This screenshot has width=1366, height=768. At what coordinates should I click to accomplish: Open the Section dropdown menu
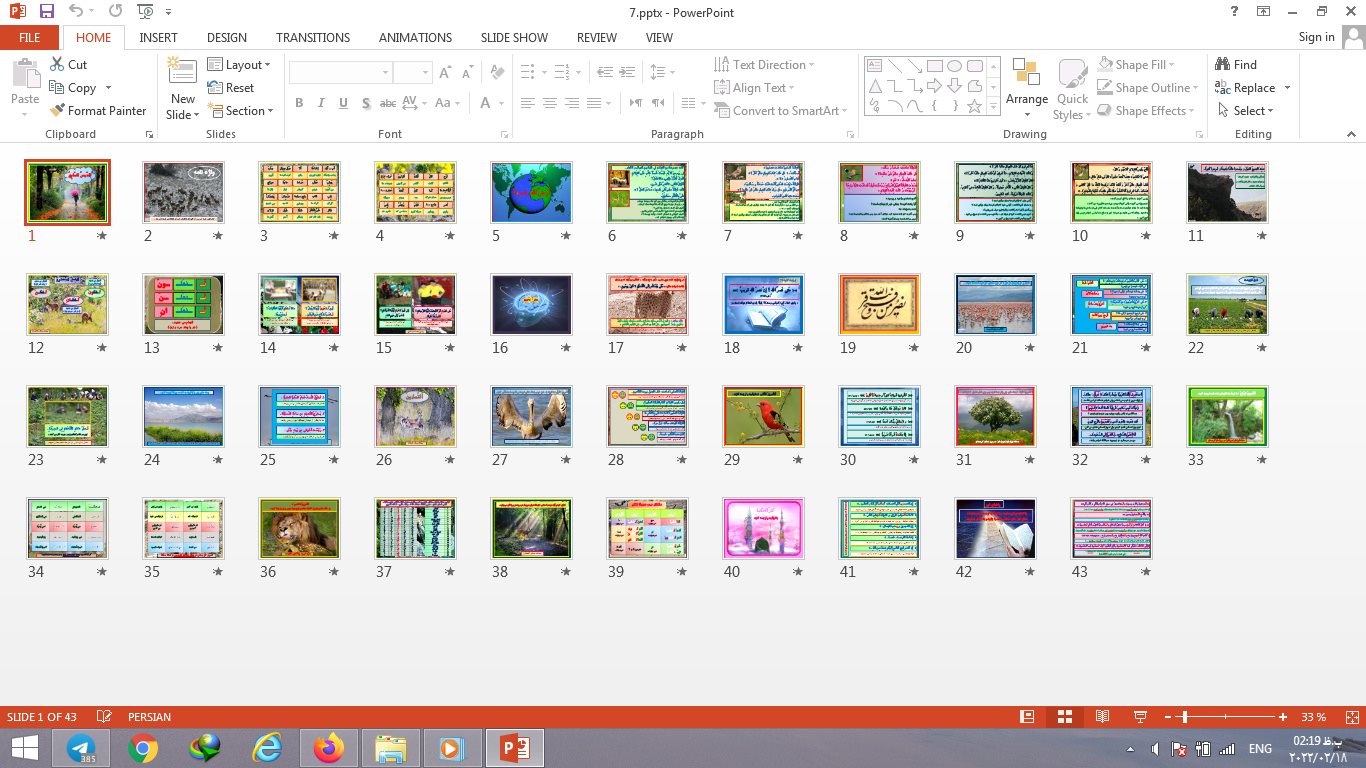click(x=241, y=111)
